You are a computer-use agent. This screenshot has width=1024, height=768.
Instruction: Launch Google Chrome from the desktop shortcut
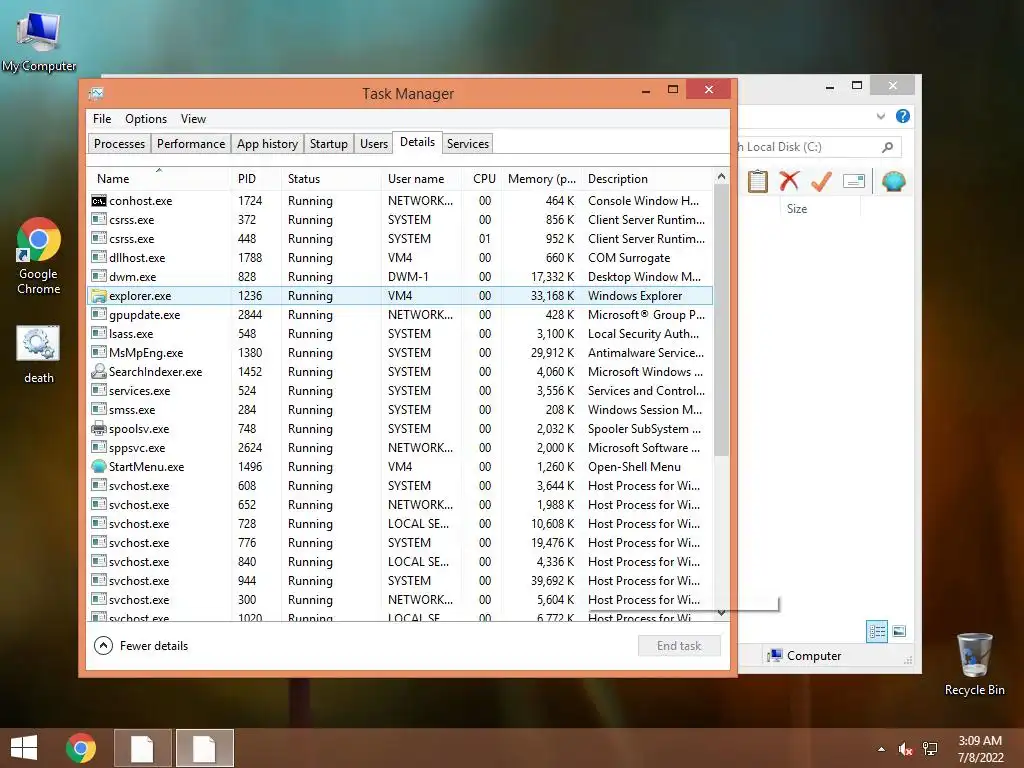coord(39,255)
